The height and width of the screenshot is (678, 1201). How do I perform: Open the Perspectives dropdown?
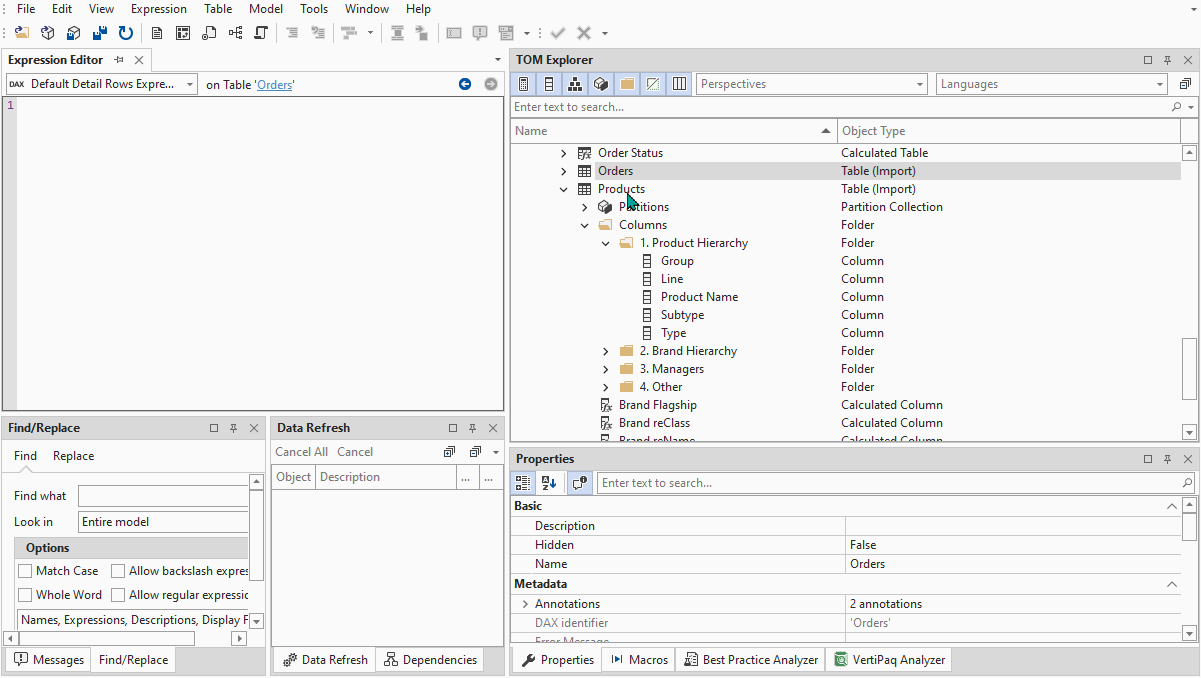pyautogui.click(x=921, y=84)
